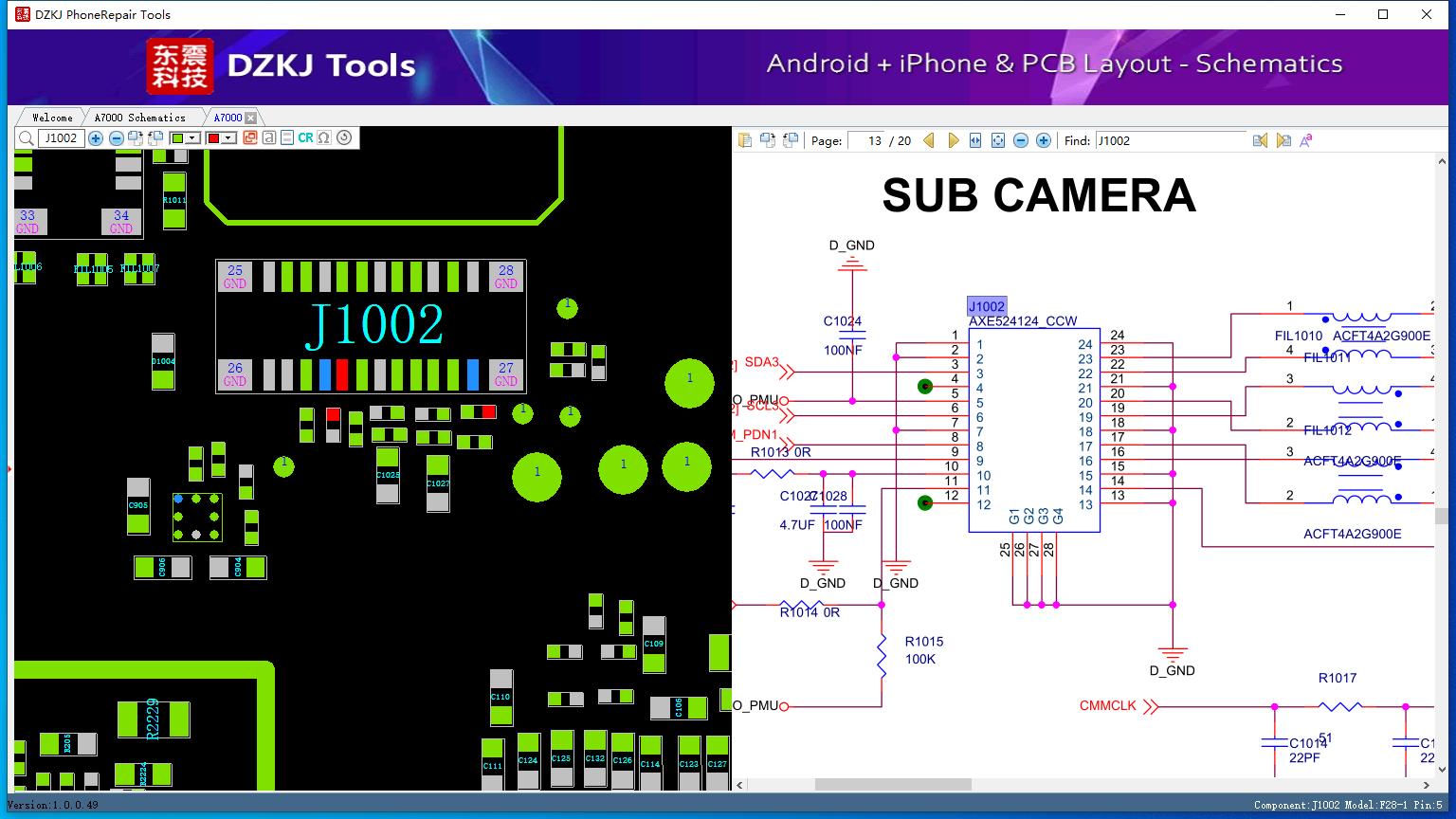The width and height of the screenshot is (1456, 819).
Task: Open the green component color dropdown
Action: coord(192,138)
